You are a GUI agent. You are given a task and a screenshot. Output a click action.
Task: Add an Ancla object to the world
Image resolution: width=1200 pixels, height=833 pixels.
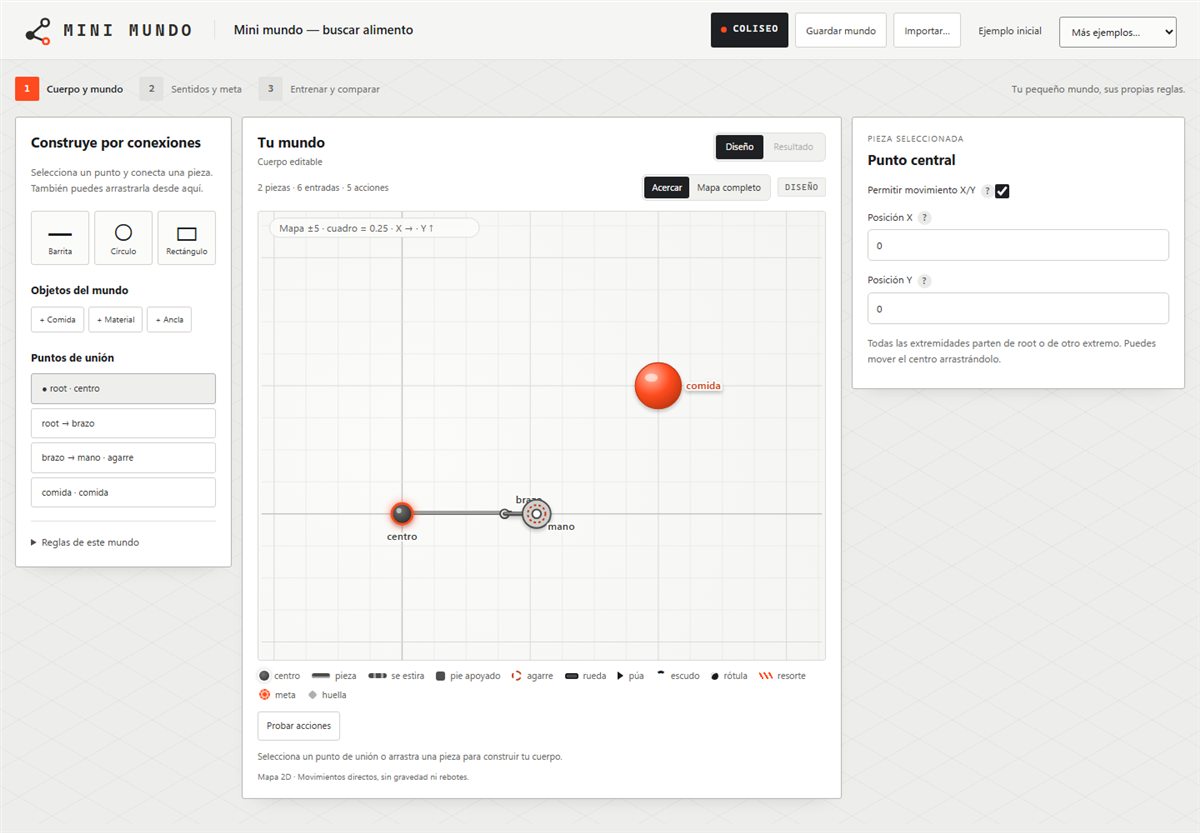tap(169, 320)
